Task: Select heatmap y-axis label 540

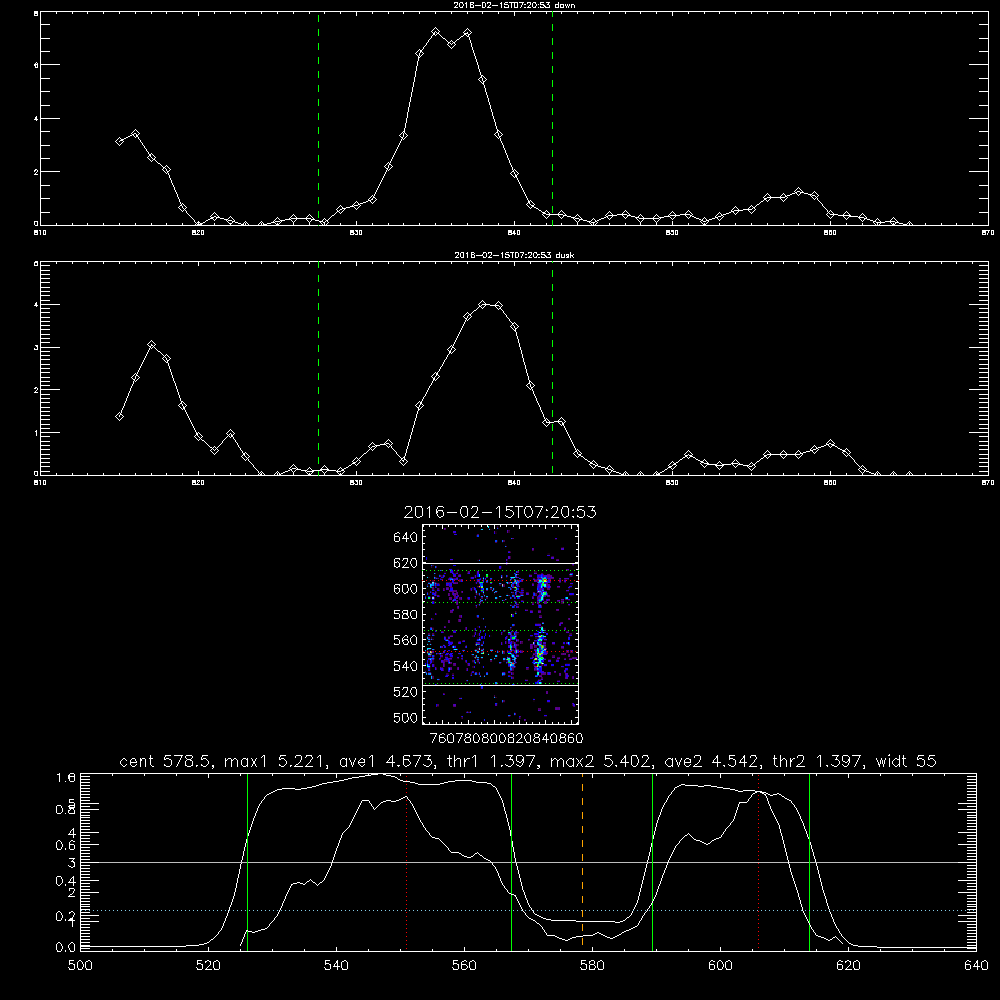Action: (x=406, y=666)
